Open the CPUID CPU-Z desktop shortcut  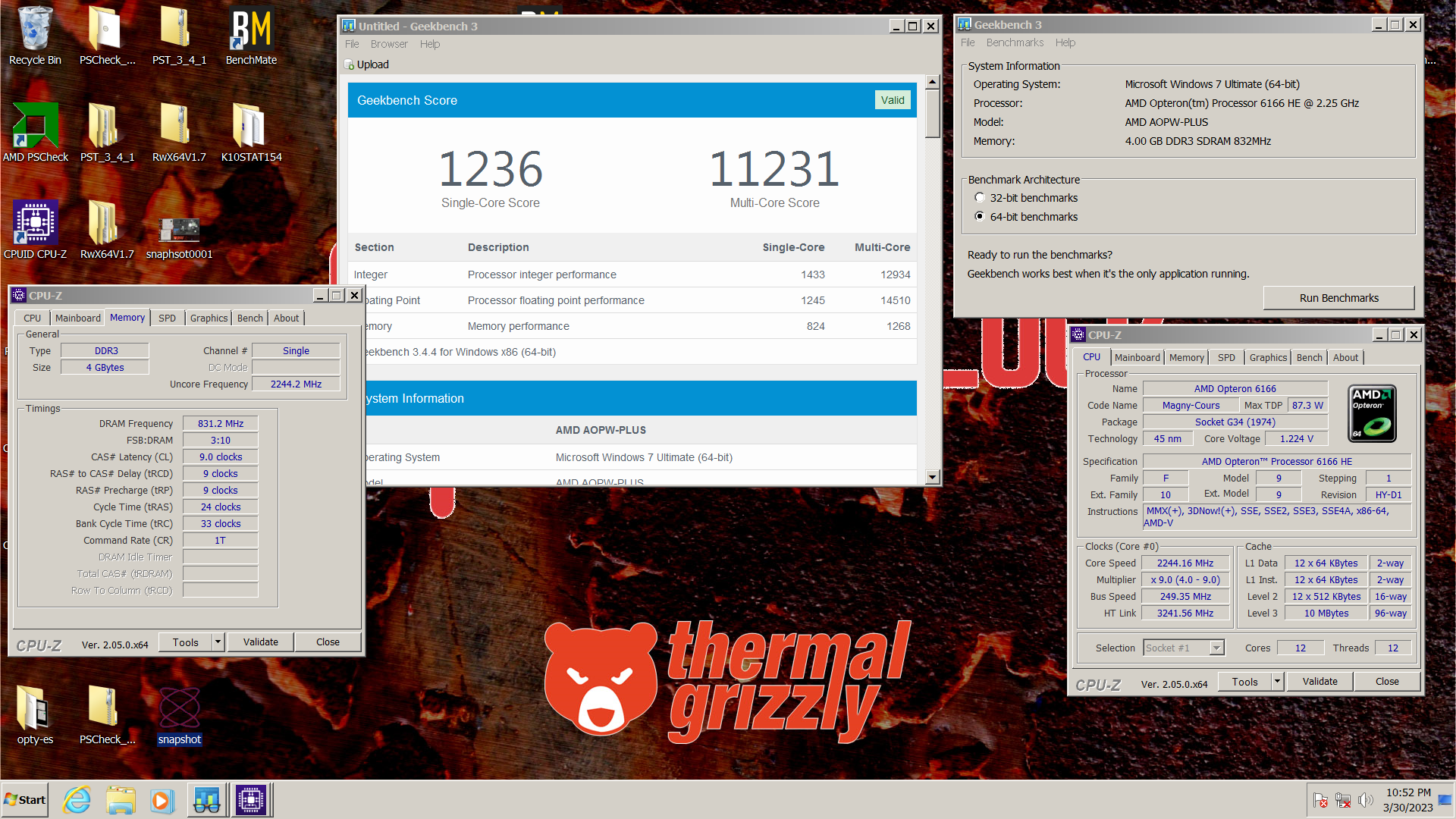(x=35, y=231)
